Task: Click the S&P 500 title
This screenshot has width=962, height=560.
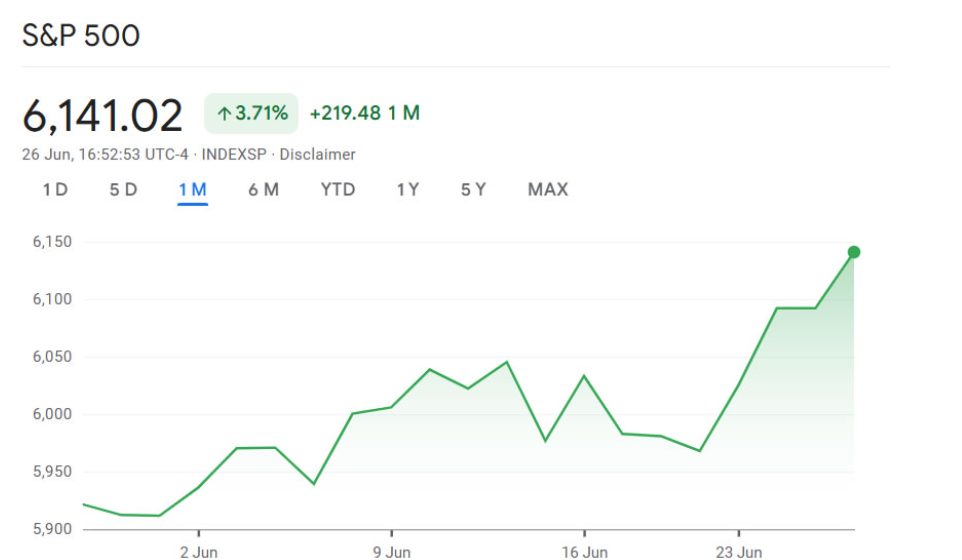Action: point(81,36)
